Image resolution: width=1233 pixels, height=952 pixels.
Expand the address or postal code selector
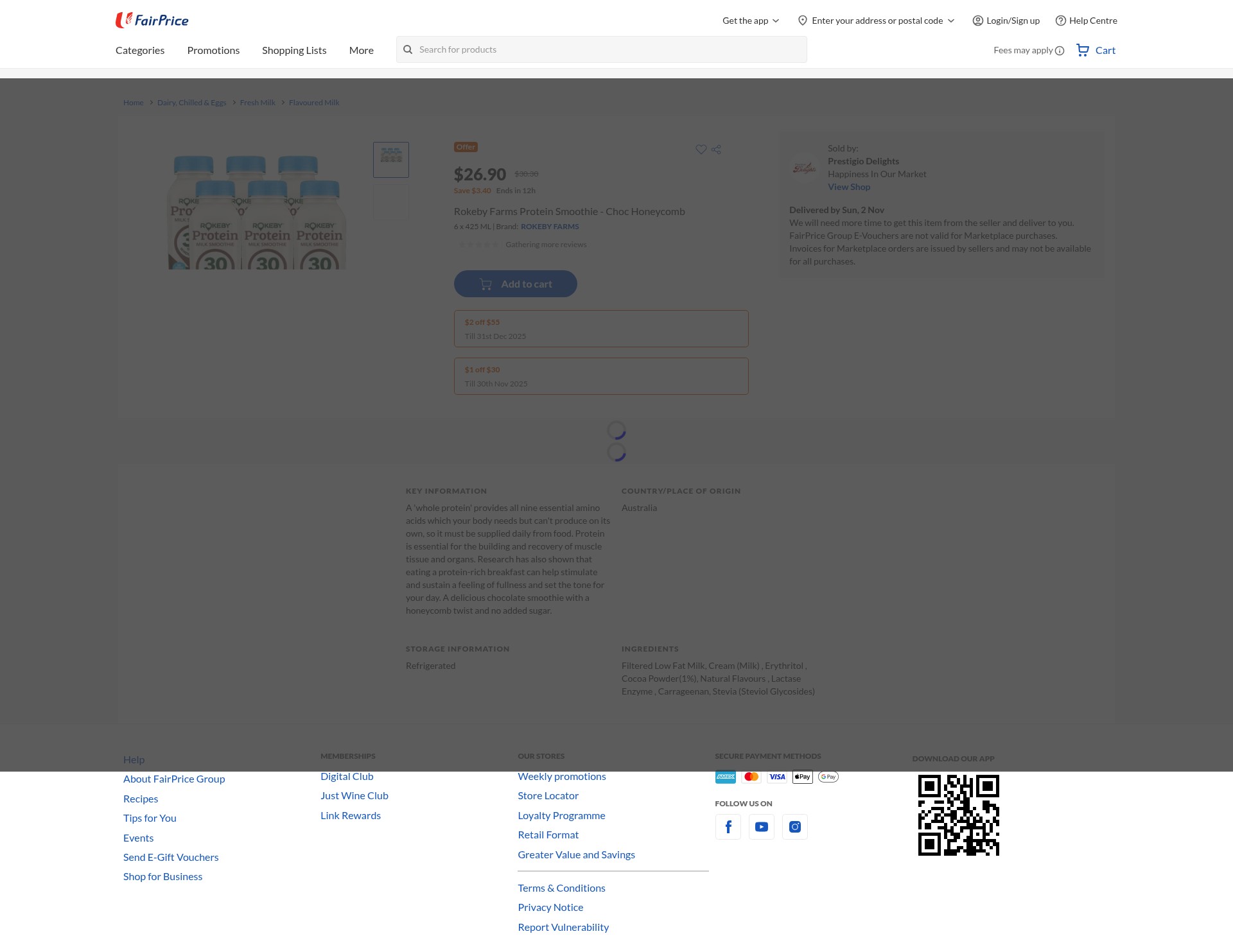pyautogui.click(x=877, y=21)
